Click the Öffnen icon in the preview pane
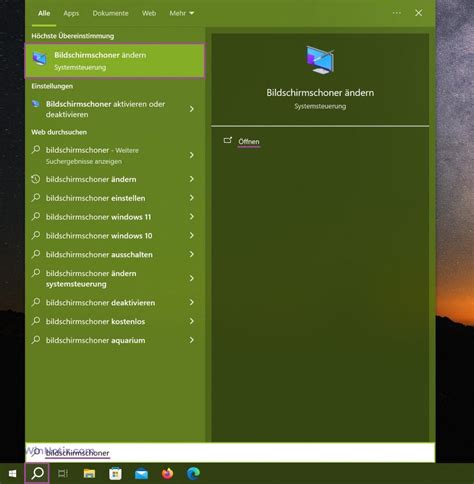The width and height of the screenshot is (474, 484). 228,140
